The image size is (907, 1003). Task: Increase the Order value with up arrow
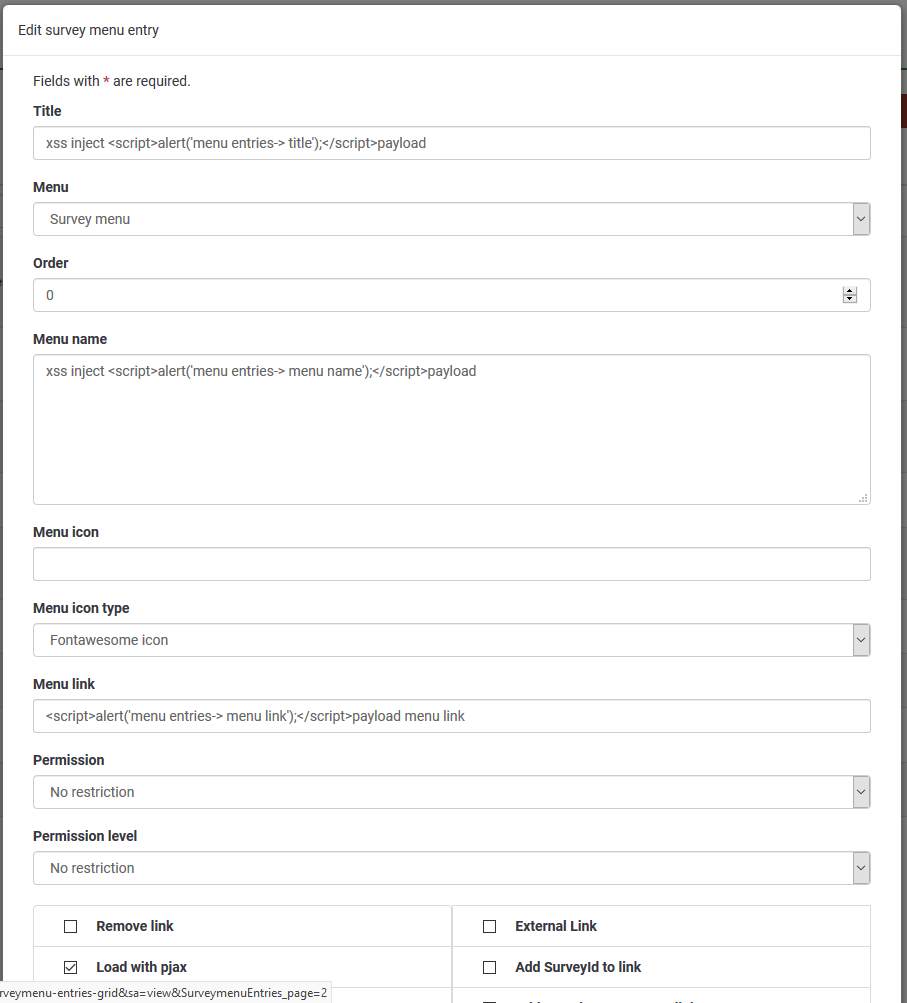click(850, 291)
